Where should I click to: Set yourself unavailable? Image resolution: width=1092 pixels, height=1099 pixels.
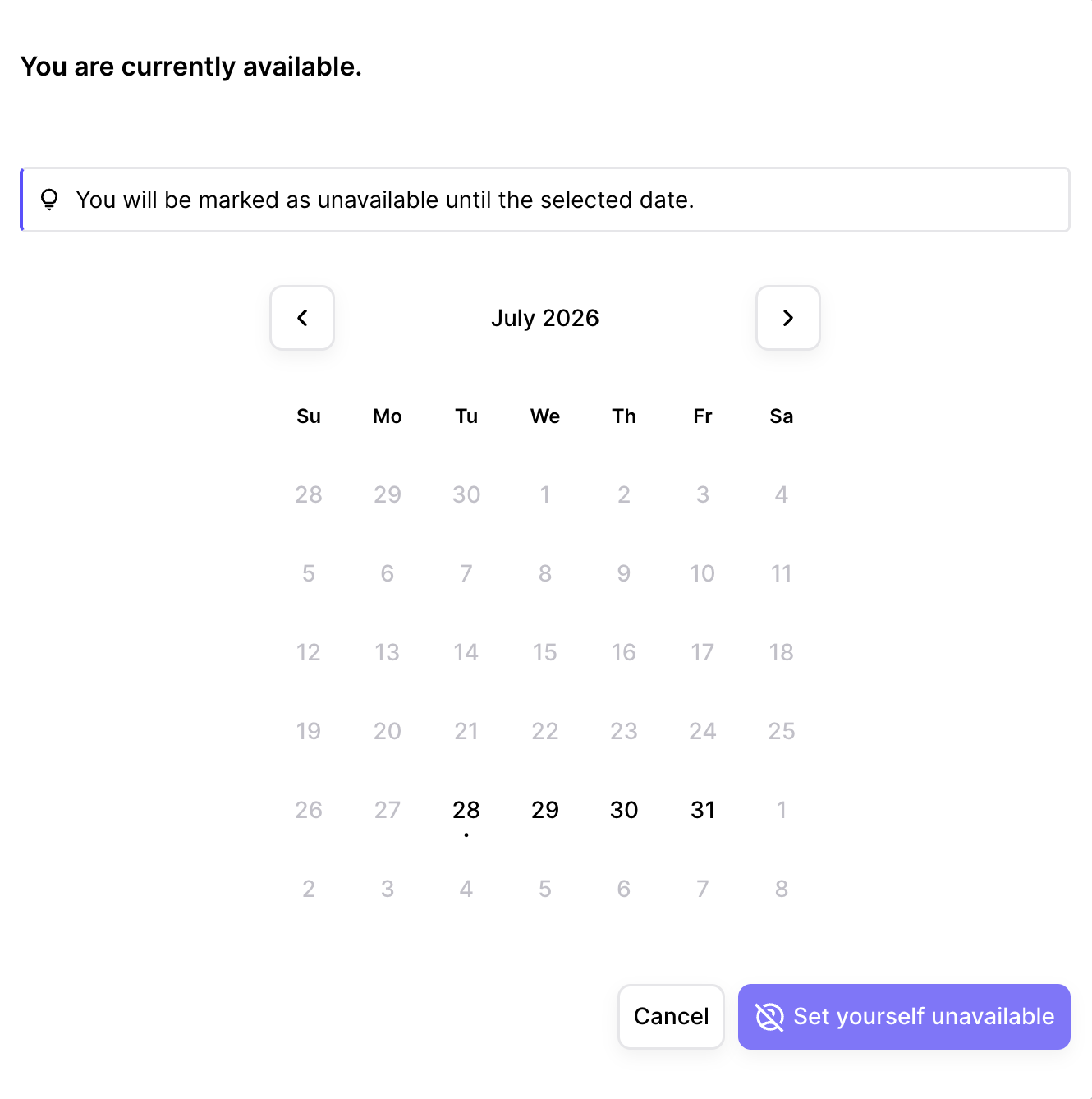pos(904,1017)
